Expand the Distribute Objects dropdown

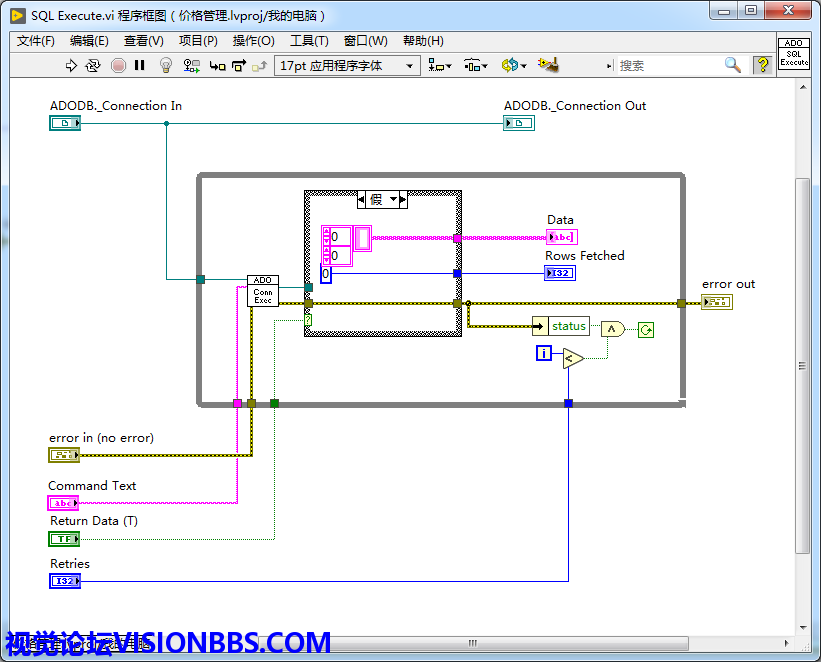[x=476, y=65]
